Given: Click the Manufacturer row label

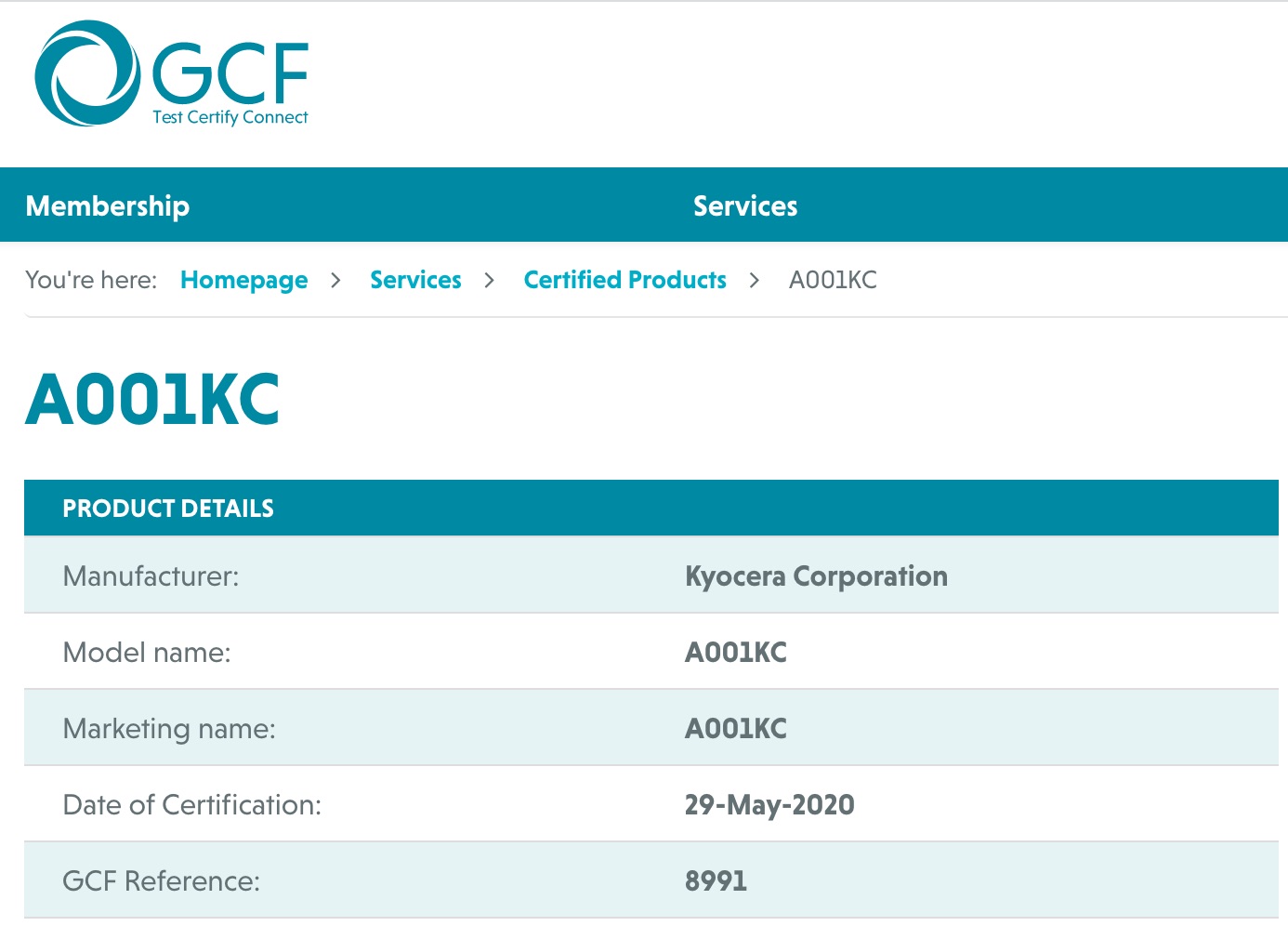Looking at the screenshot, I should [x=151, y=576].
